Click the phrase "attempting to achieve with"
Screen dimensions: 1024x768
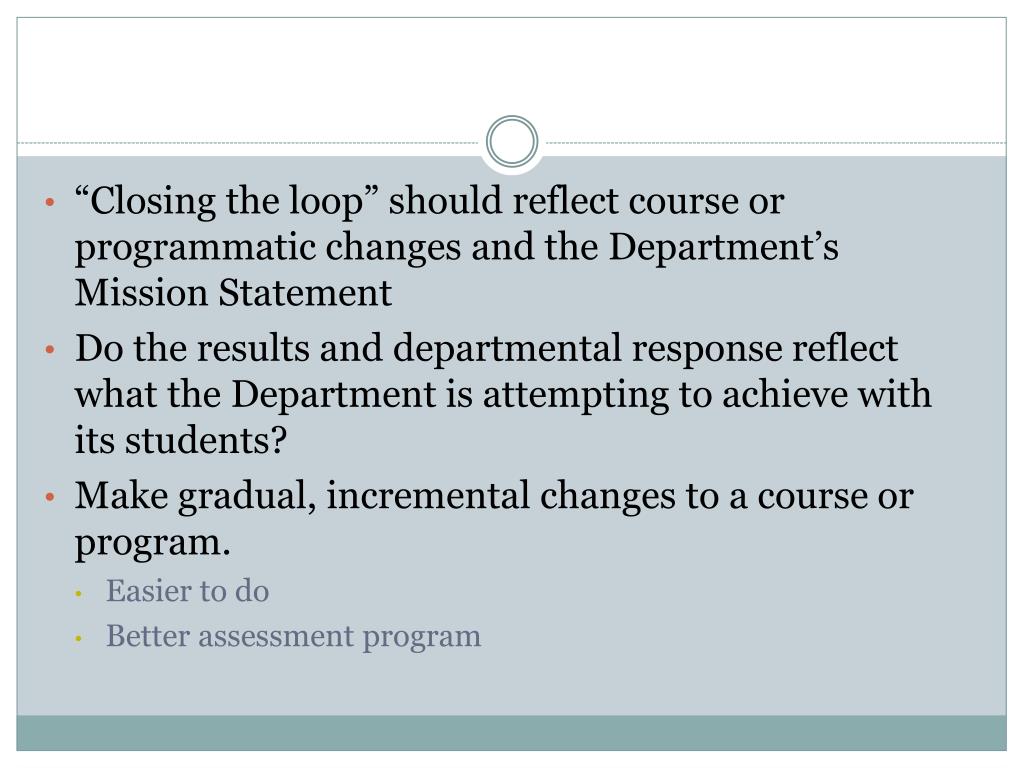pos(707,395)
